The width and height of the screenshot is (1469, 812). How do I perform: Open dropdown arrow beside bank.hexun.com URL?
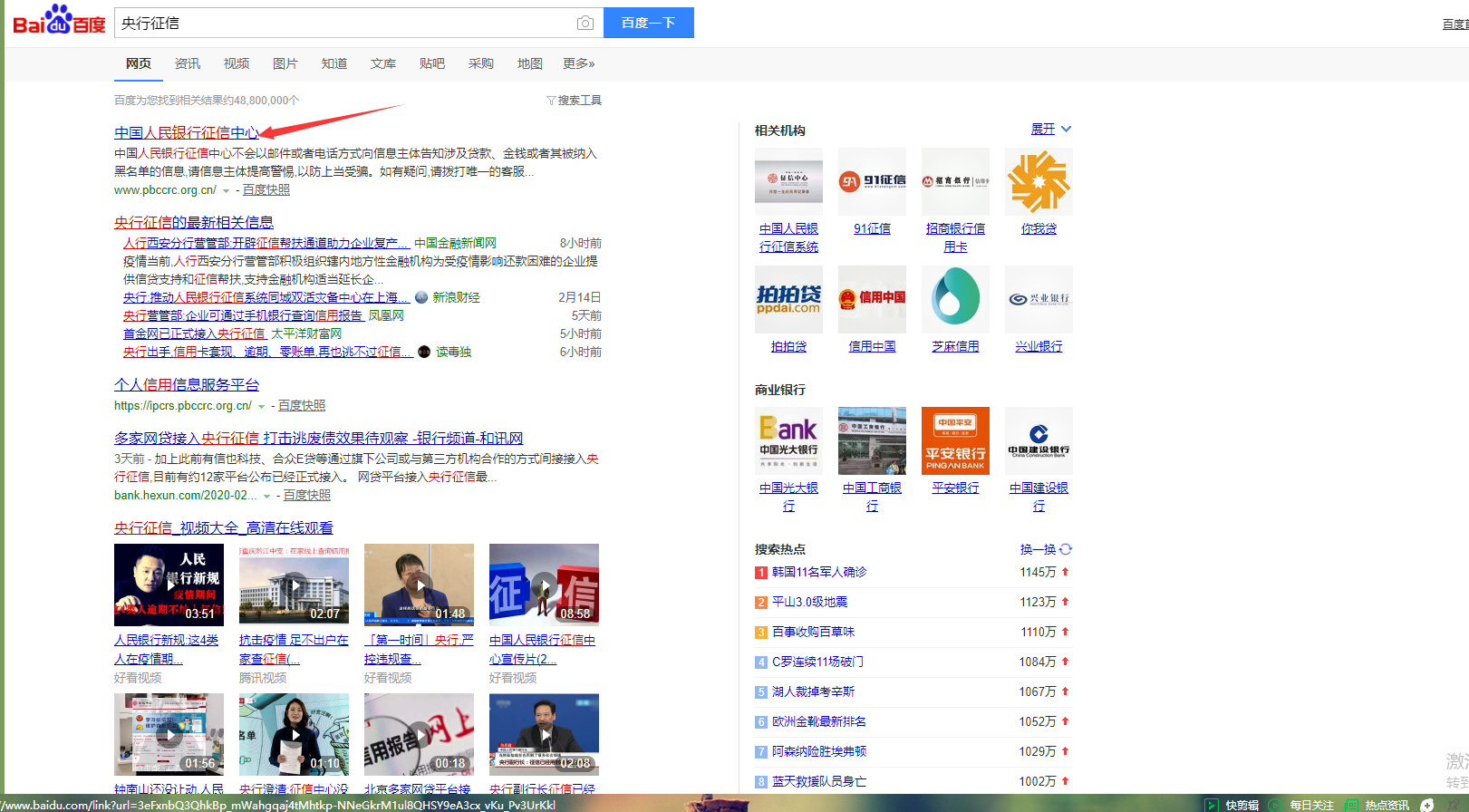[x=267, y=497]
